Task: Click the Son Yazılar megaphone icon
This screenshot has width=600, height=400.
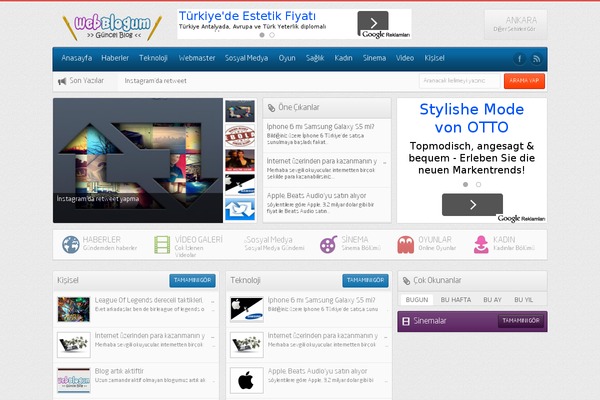Action: pos(62,81)
